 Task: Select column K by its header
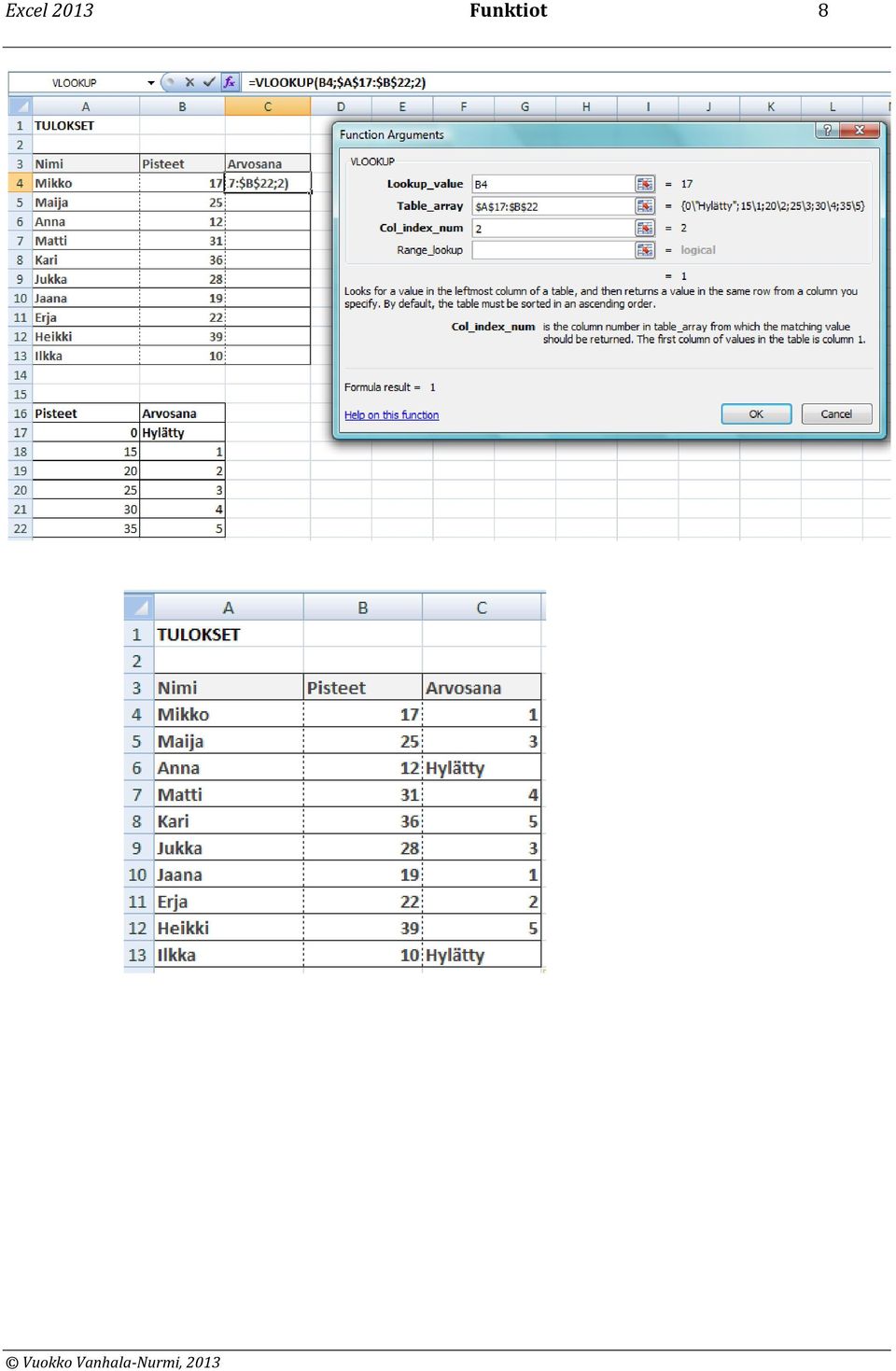tap(771, 106)
